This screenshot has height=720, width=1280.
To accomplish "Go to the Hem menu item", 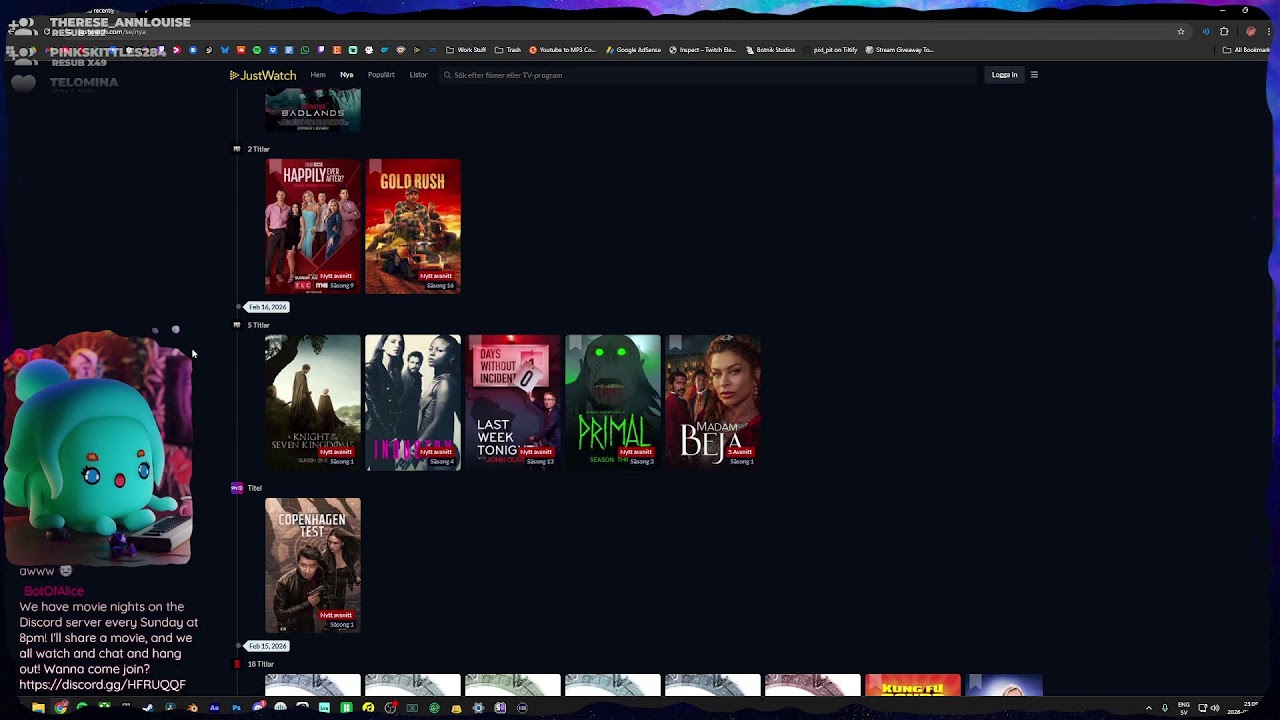I will click(318, 75).
